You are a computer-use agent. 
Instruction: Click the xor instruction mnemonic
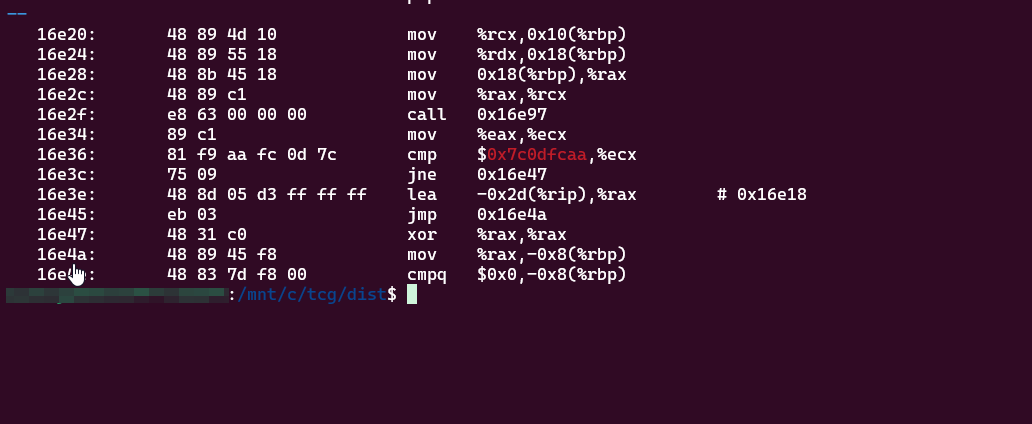point(422,235)
